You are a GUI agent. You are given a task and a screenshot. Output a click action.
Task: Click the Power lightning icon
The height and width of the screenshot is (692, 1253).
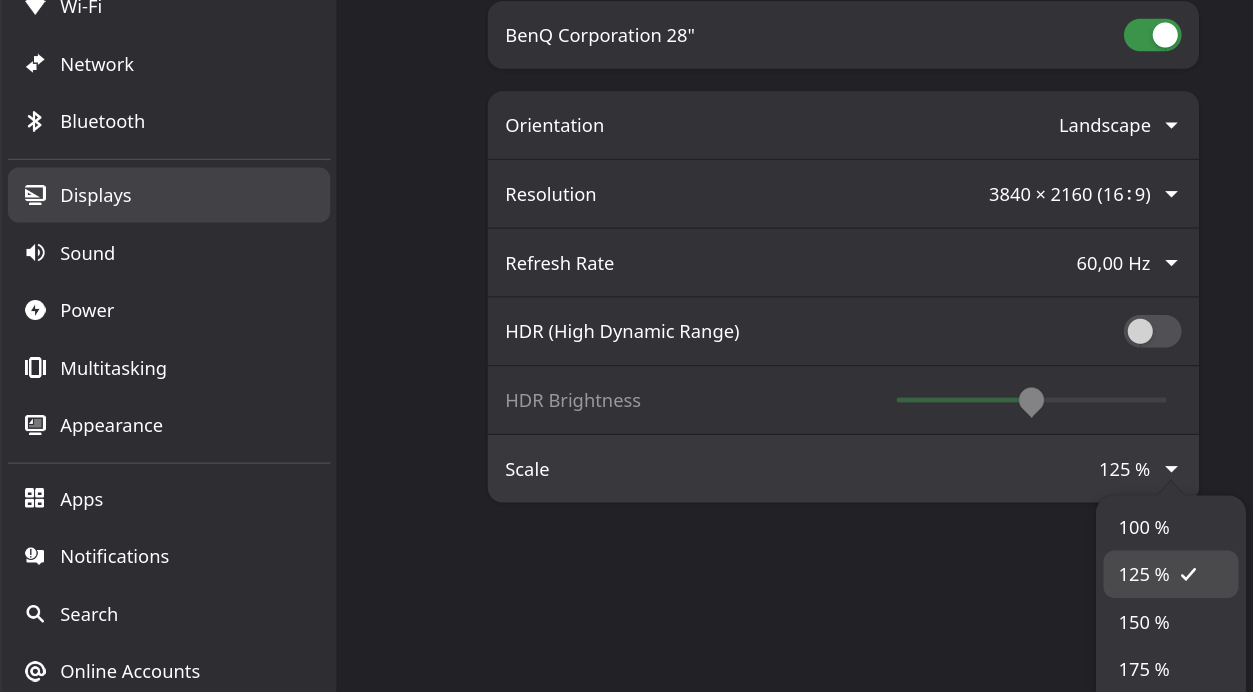click(x=35, y=310)
